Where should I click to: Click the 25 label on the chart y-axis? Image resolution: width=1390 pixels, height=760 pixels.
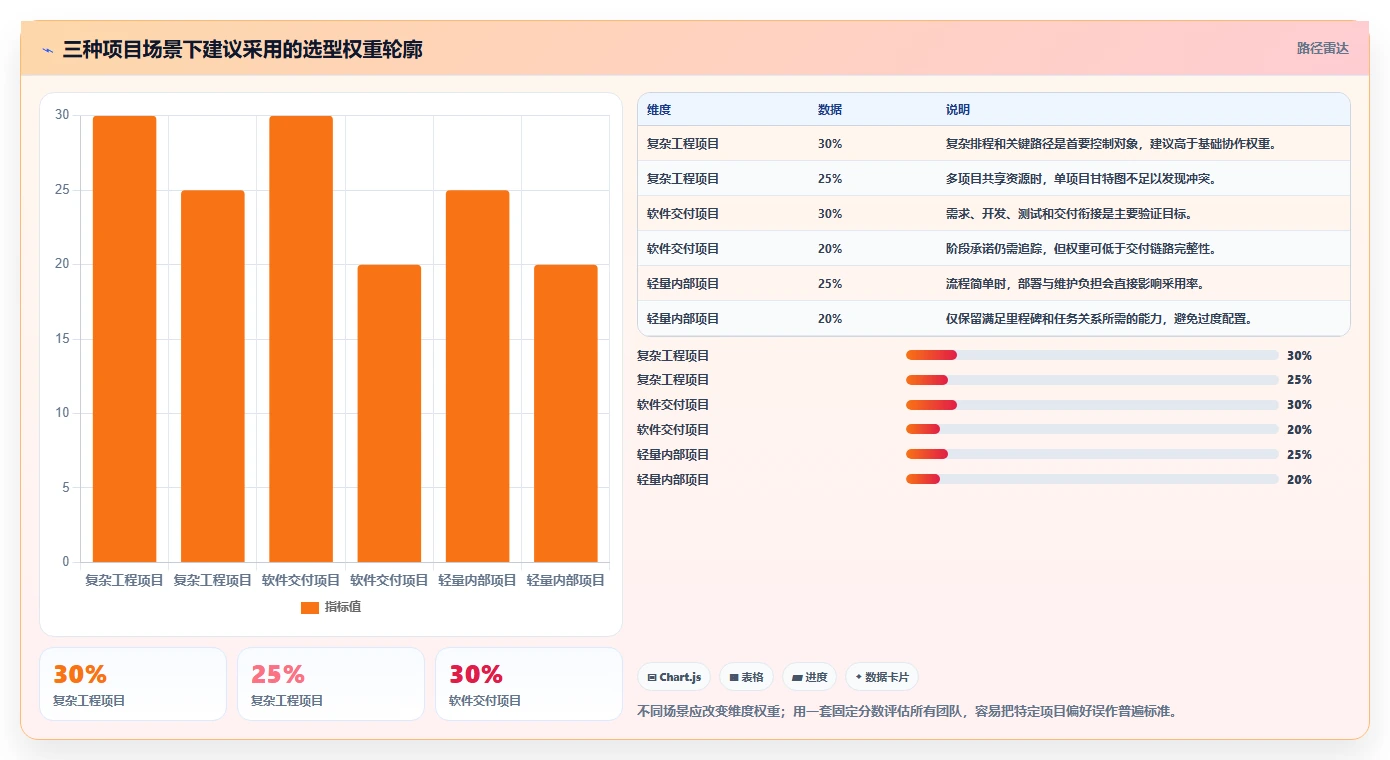pyautogui.click(x=62, y=190)
